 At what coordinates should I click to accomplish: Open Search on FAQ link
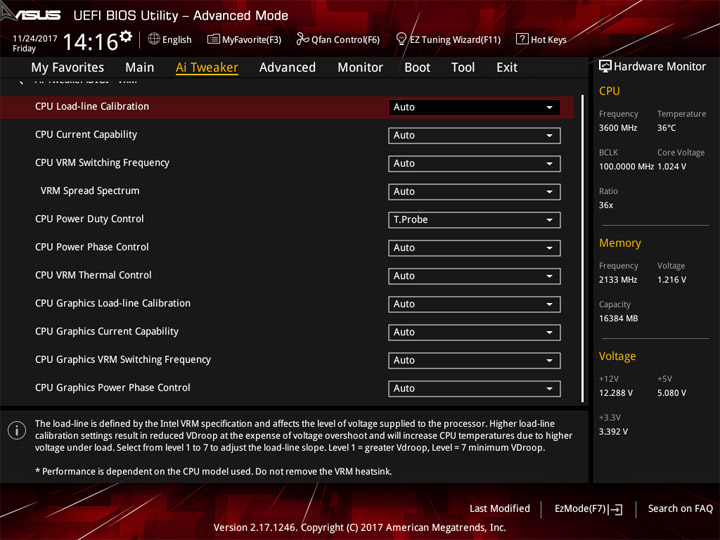(x=680, y=508)
